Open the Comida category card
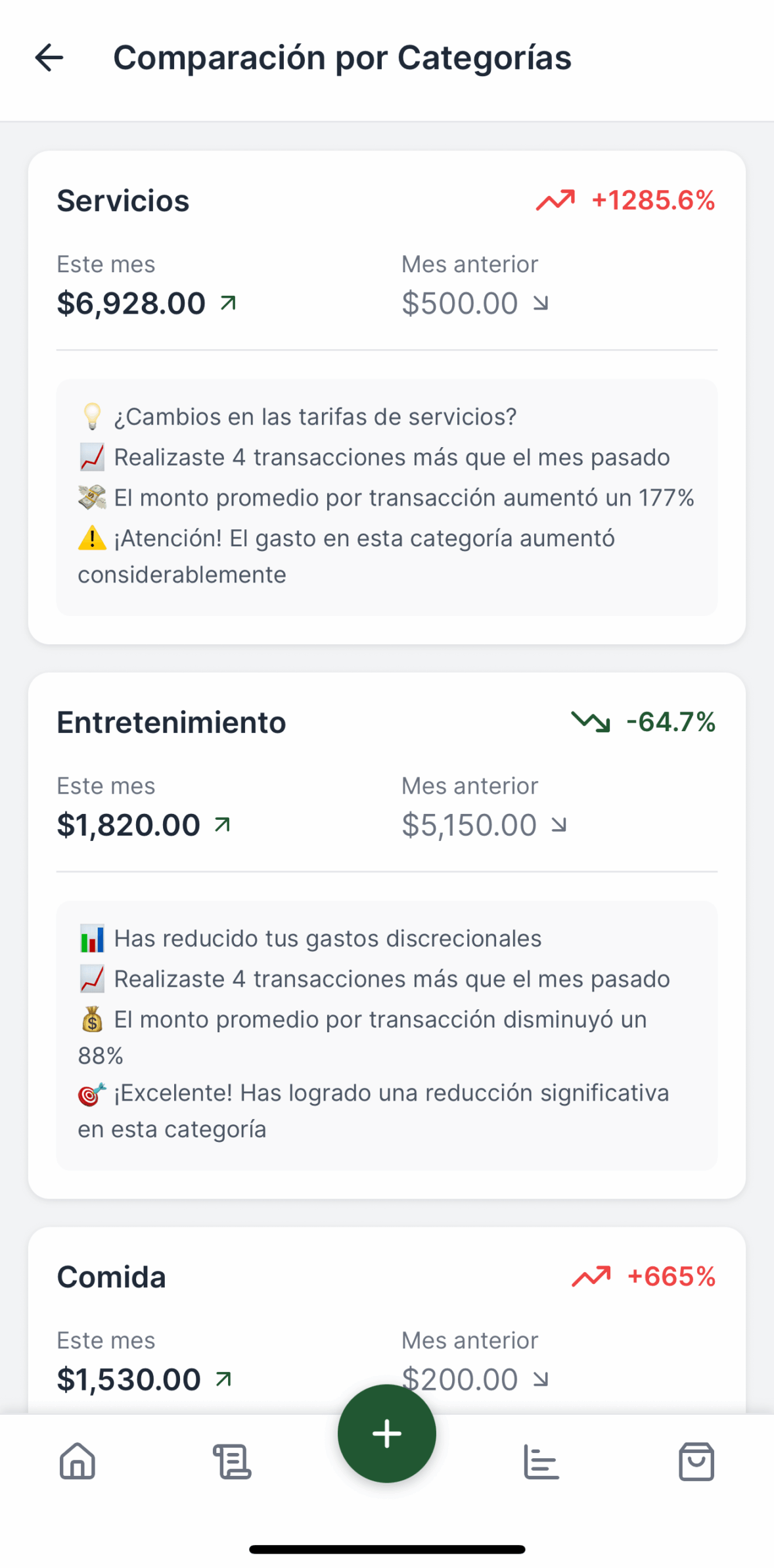The width and height of the screenshot is (774, 1568). point(112,1277)
